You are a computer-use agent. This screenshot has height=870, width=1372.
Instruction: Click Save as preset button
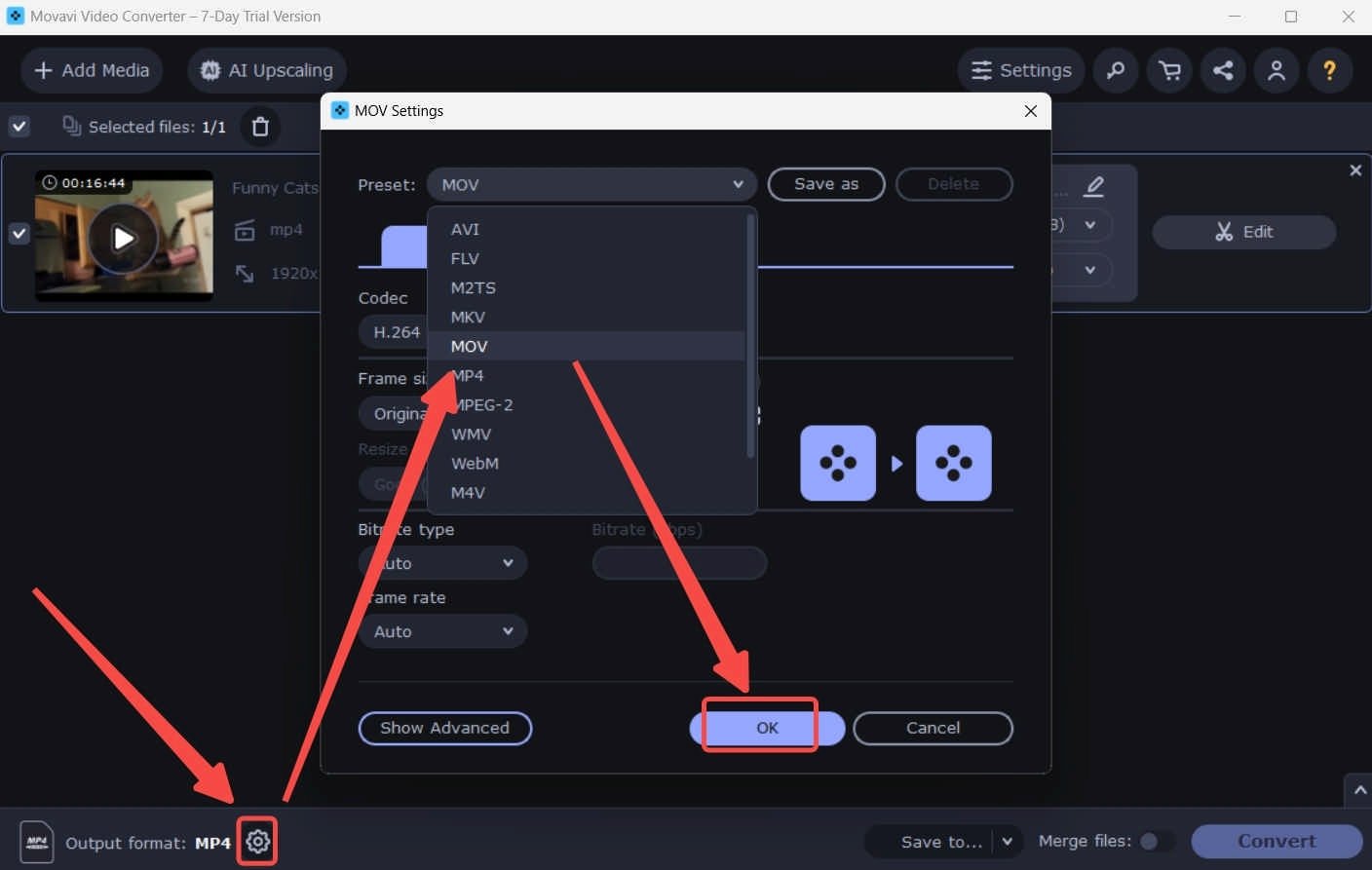[826, 184]
